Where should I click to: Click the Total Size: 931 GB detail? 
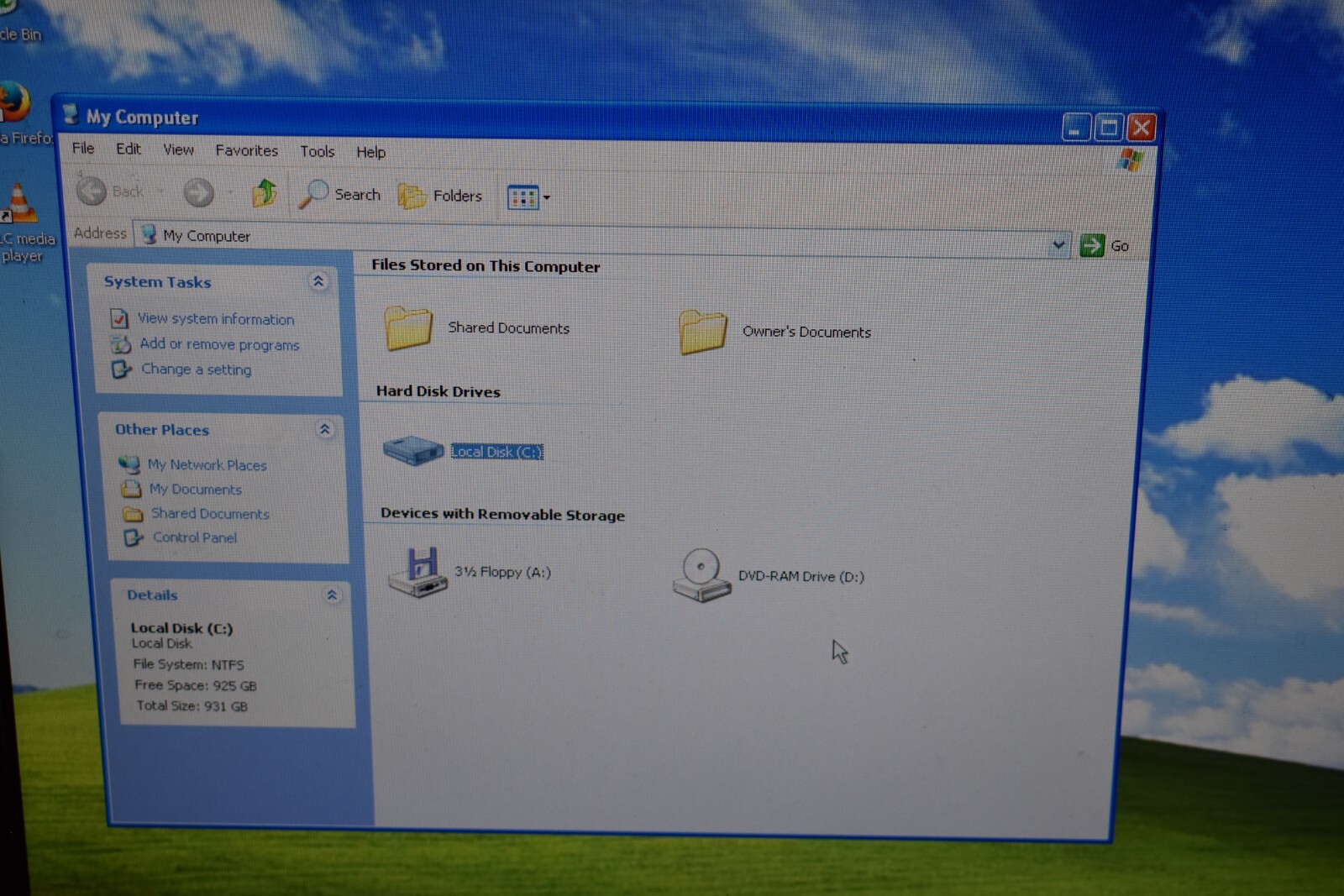(x=192, y=706)
